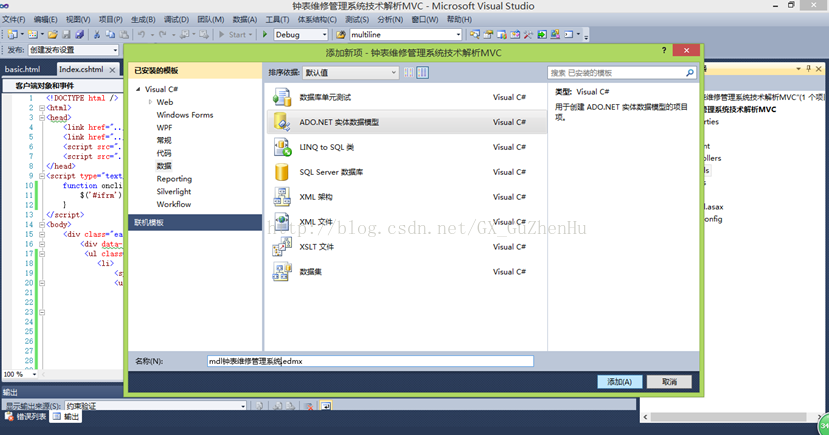This screenshot has width=834, height=435.
Task: Select the Reporting category
Action: (174, 179)
